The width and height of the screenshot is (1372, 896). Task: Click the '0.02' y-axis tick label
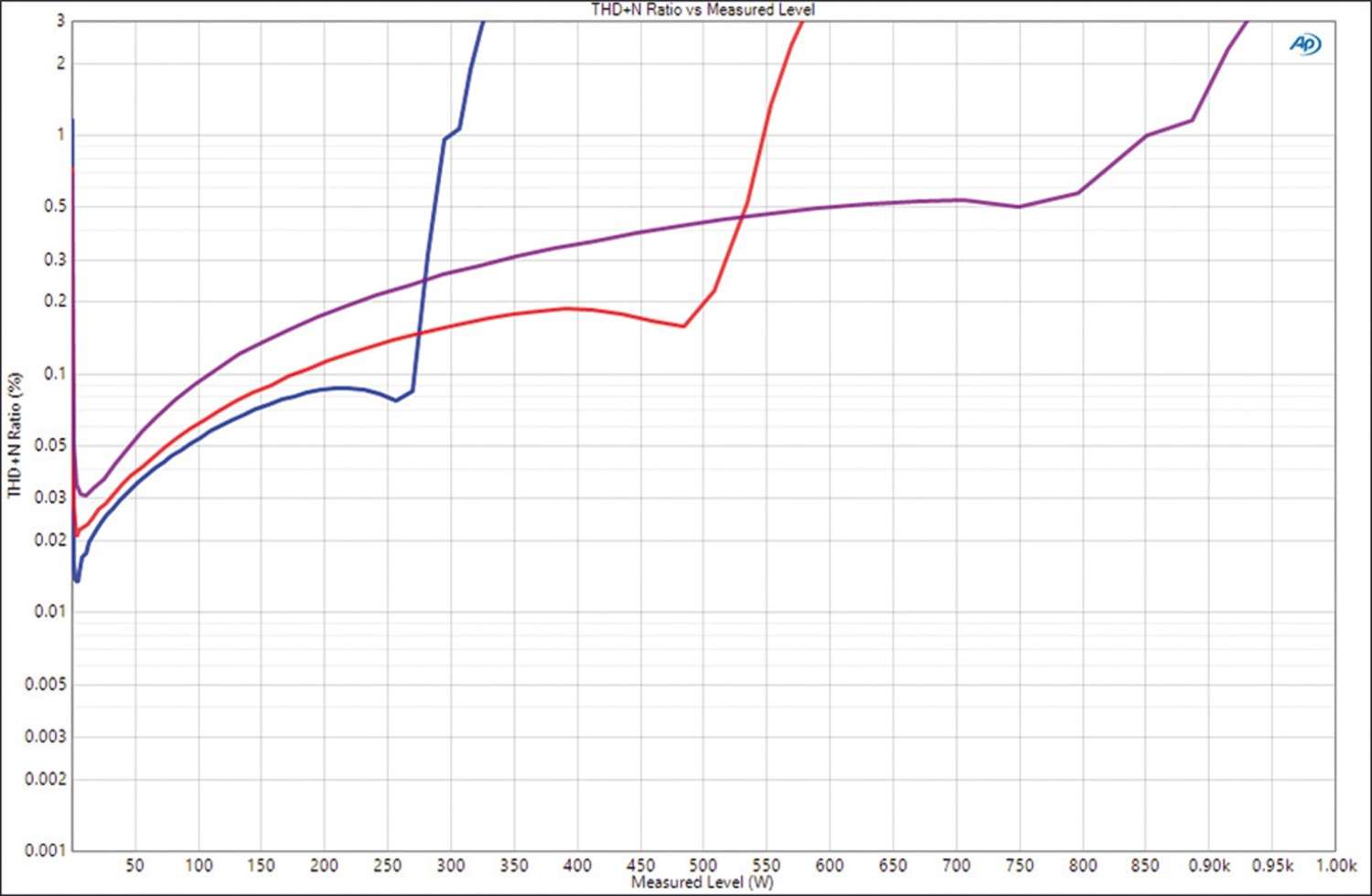(x=50, y=539)
